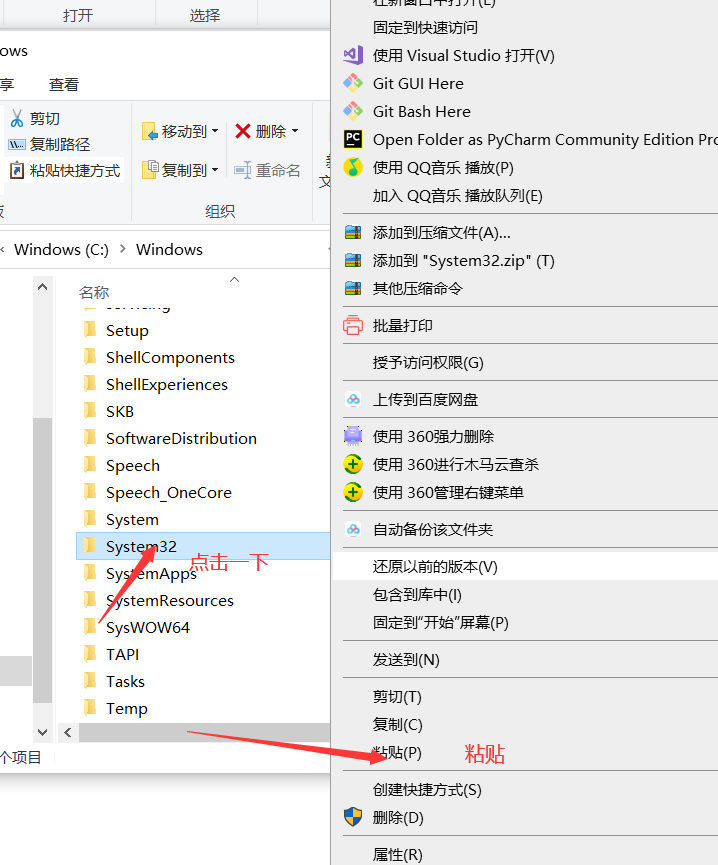Click the 自动备份该文件夹 cloud icon
Image resolution: width=718 pixels, height=865 pixels.
tap(353, 530)
